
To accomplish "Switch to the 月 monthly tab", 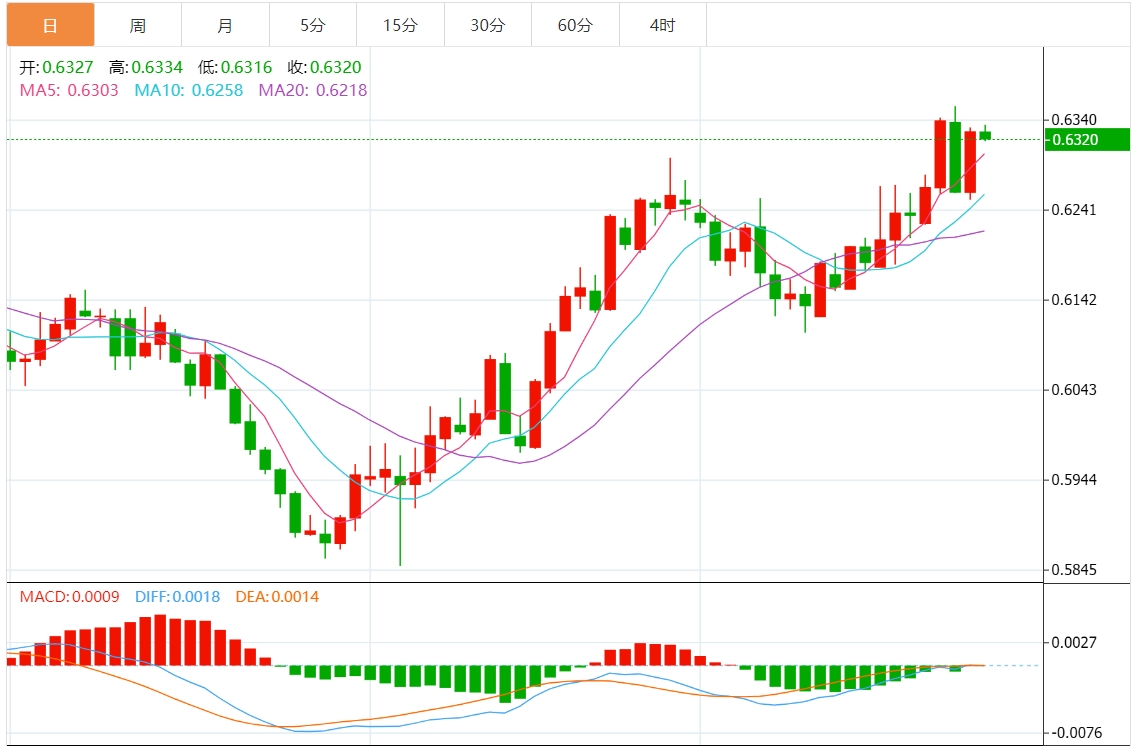I will pos(225,25).
